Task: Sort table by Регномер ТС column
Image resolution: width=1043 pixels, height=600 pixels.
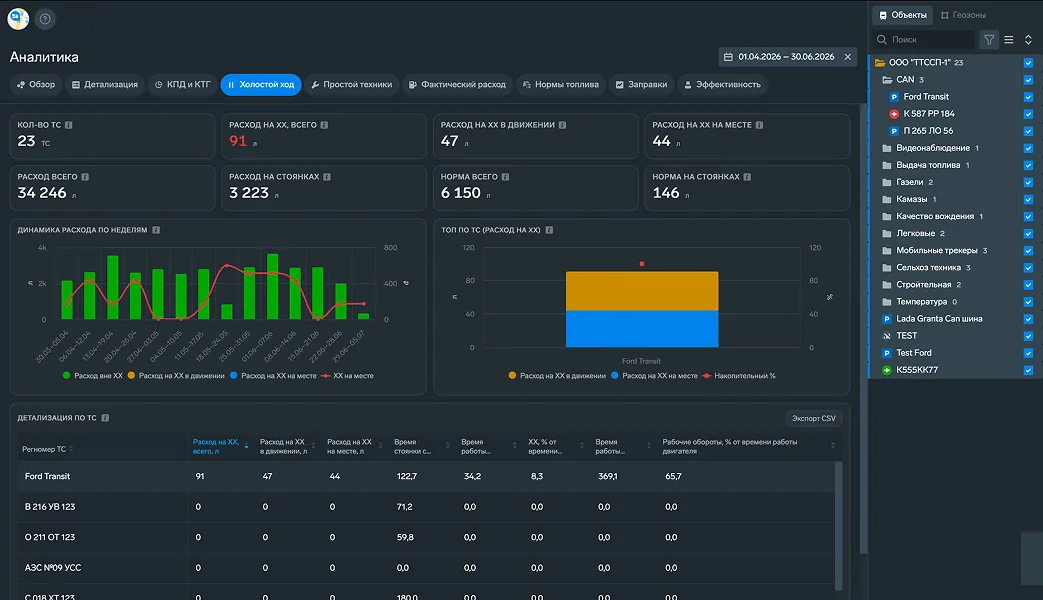Action: (47, 449)
